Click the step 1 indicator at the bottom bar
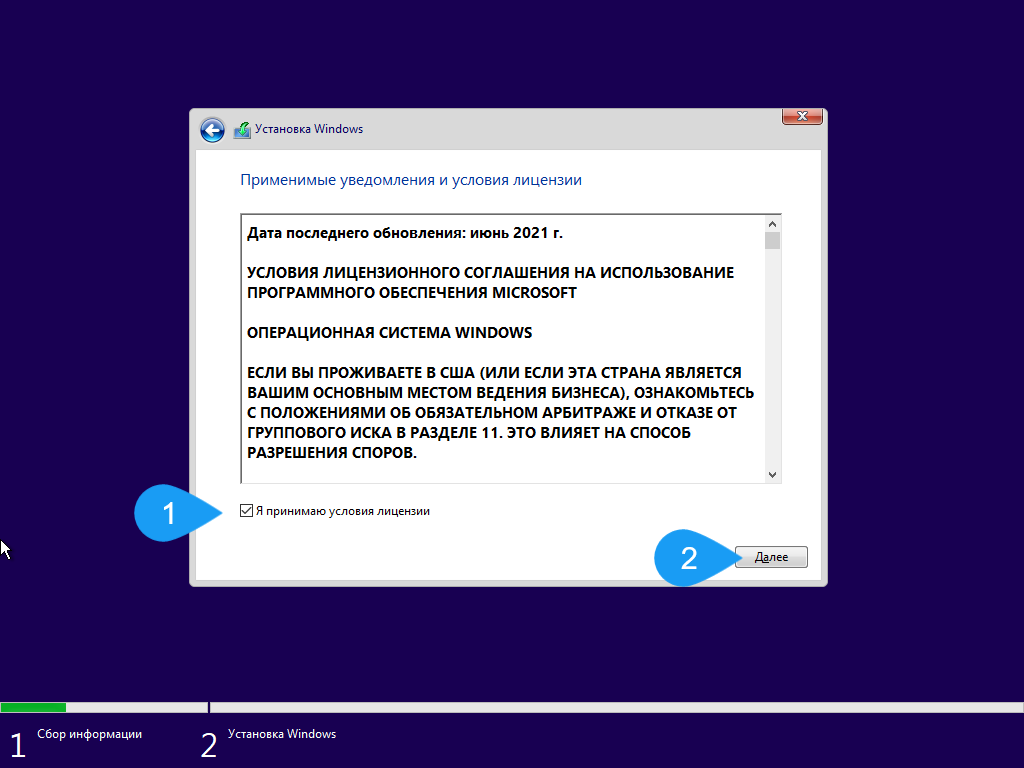Viewport: 1024px width, 768px height. pos(17,745)
